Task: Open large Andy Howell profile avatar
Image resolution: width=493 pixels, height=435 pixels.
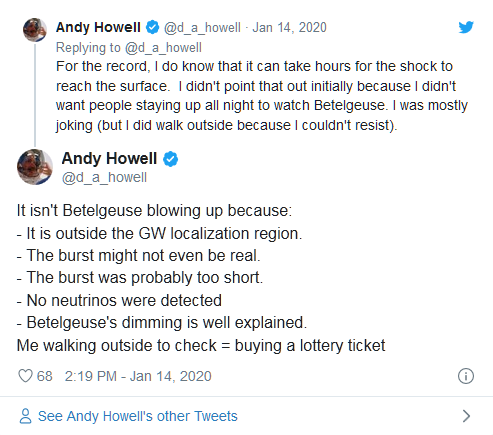Action: (35, 167)
